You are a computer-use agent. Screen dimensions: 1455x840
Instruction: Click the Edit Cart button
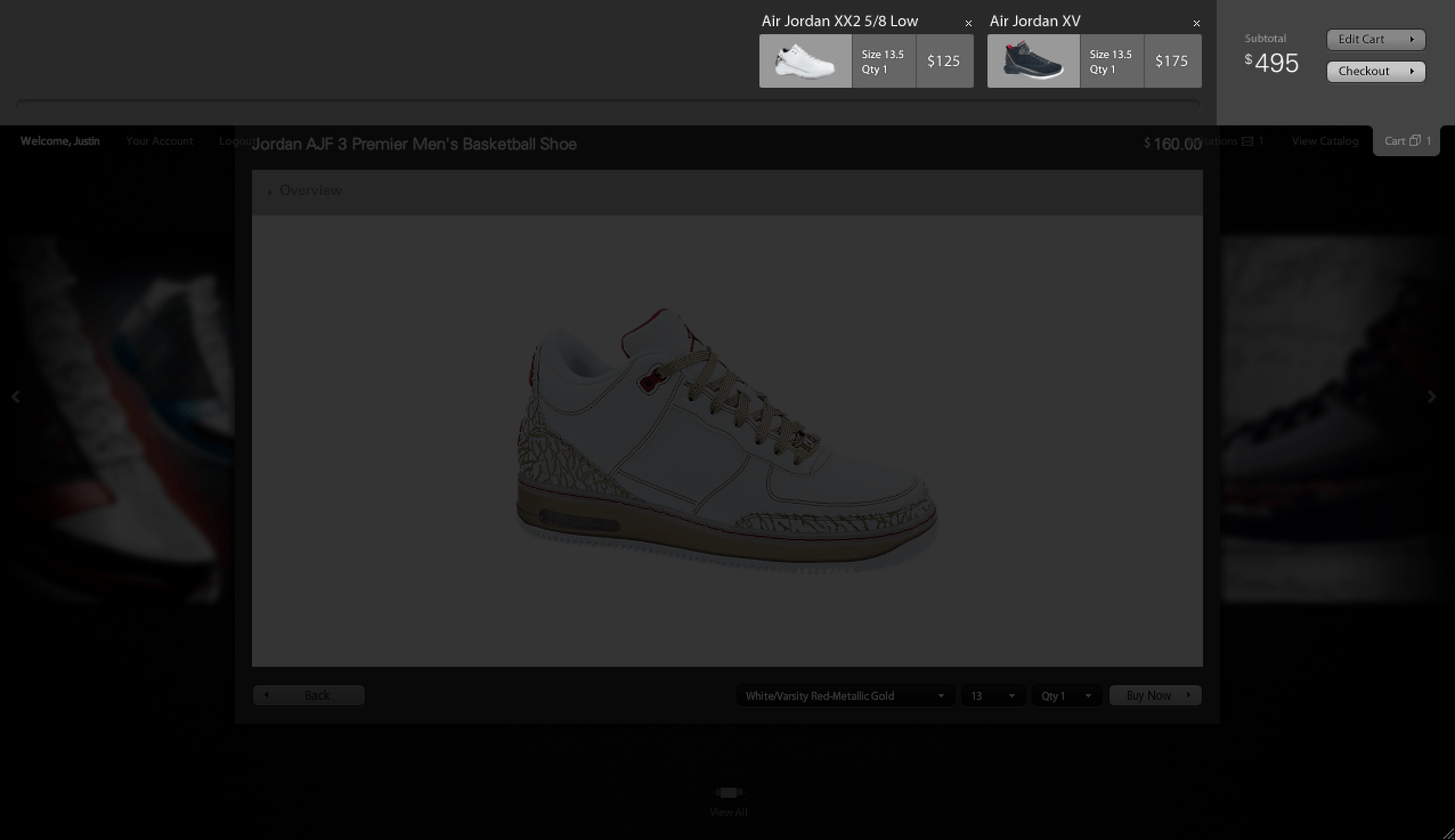point(1375,39)
